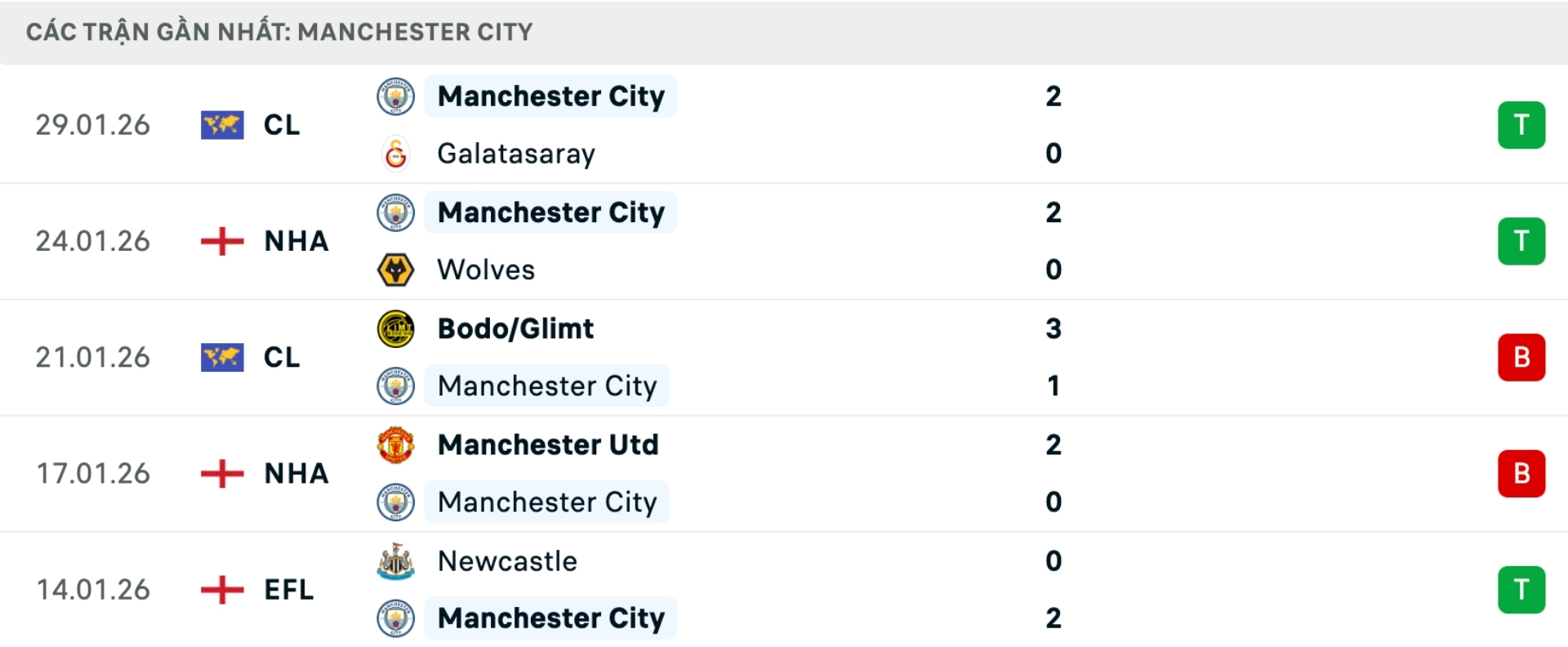Viewport: 1568px width, 647px height.
Task: Select the Wolves team name
Action: coord(486,270)
